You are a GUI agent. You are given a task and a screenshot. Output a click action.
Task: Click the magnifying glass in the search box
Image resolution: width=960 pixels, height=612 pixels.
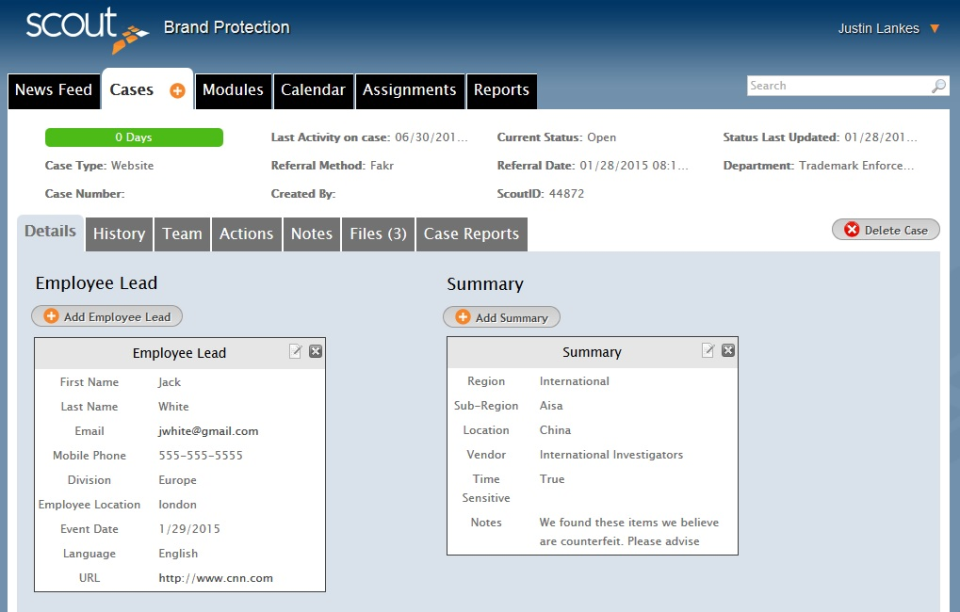[x=938, y=85]
